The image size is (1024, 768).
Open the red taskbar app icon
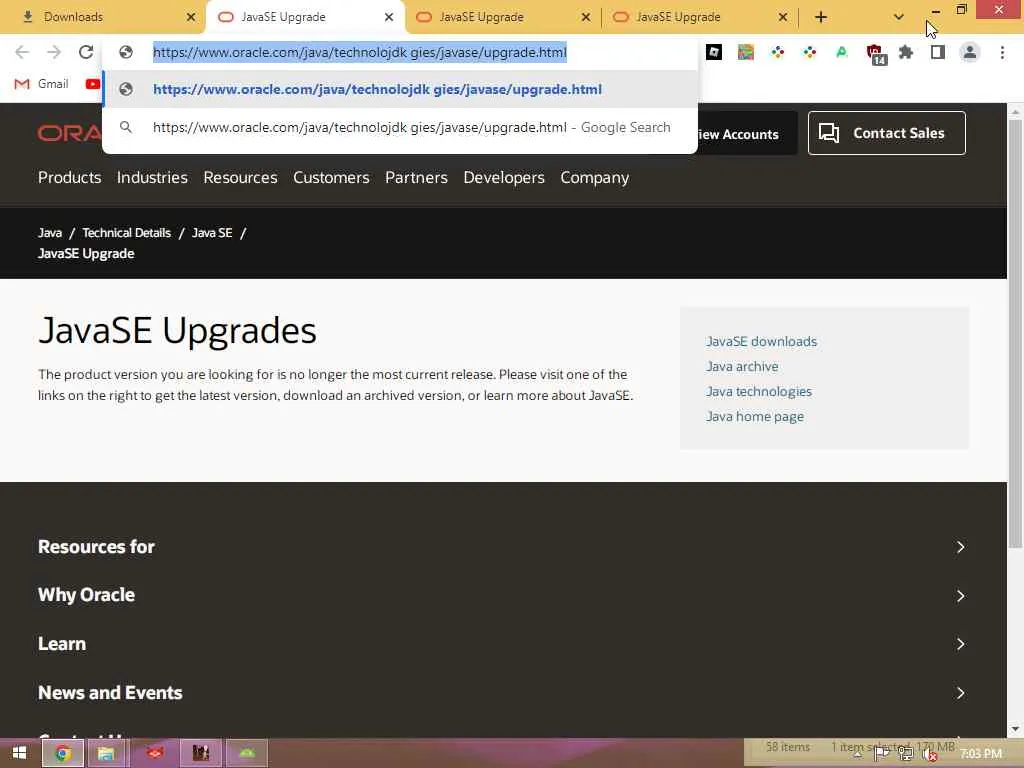[x=154, y=753]
